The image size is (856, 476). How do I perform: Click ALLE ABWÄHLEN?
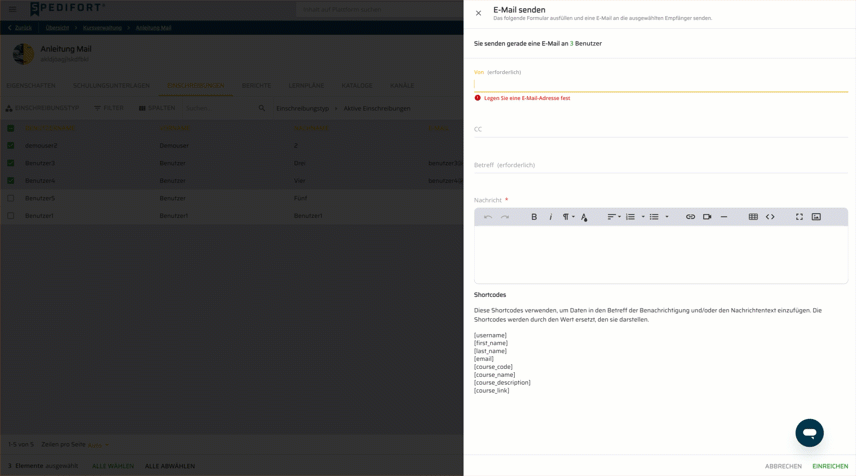(x=170, y=466)
